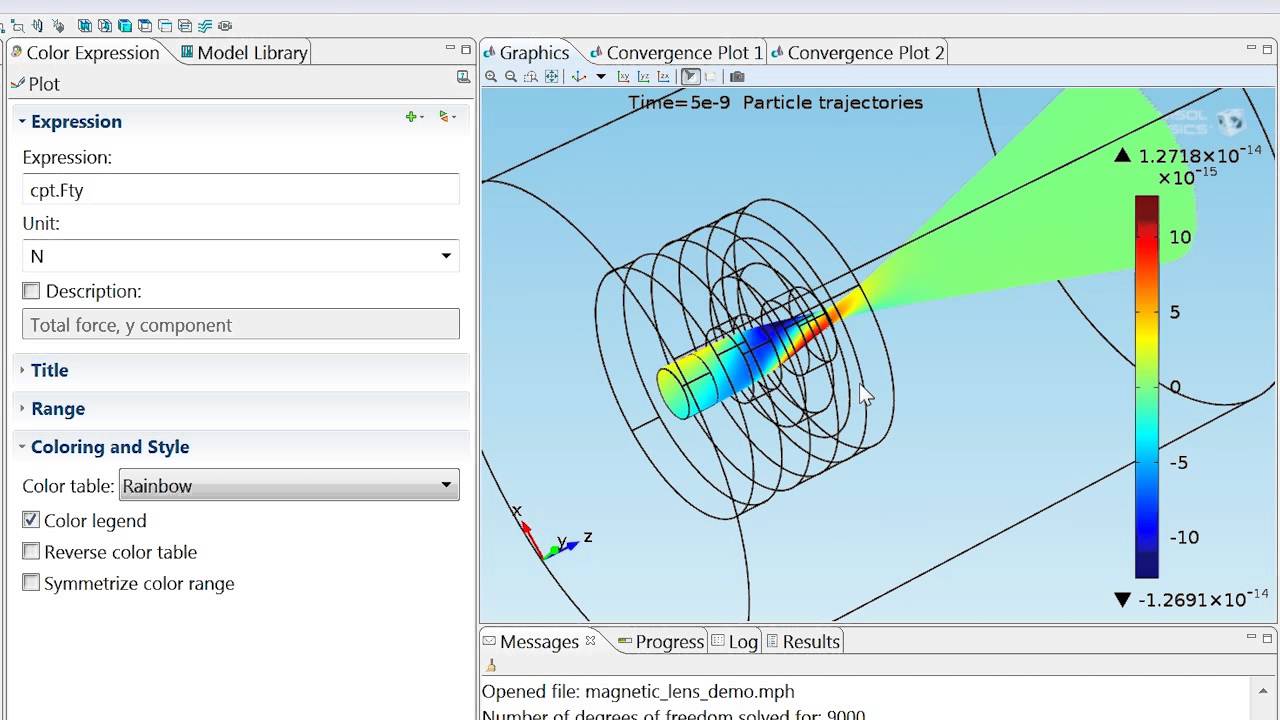
Task: Click the Plot brush icon
Action: [x=17, y=84]
